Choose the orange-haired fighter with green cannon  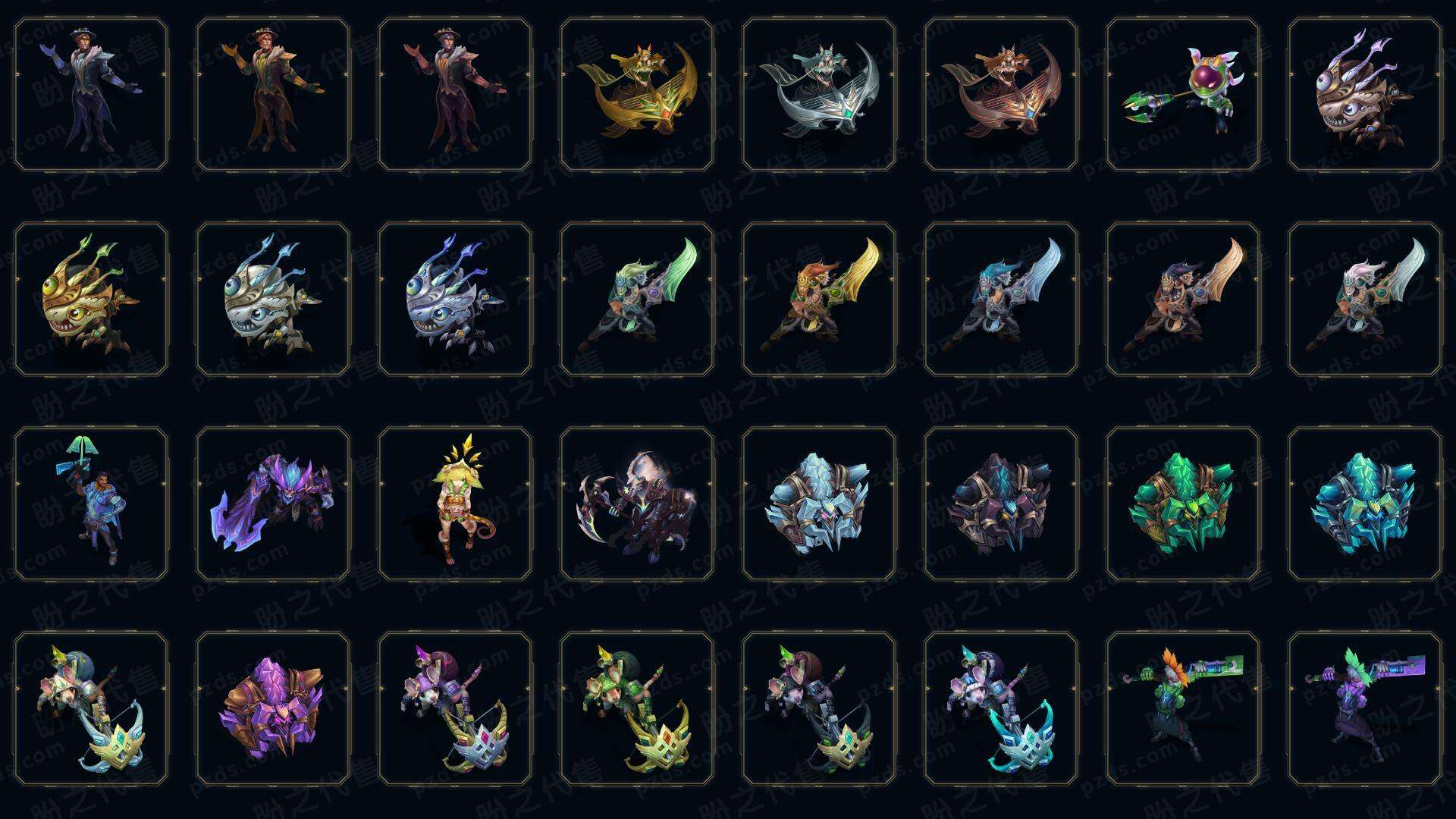pos(1183,708)
